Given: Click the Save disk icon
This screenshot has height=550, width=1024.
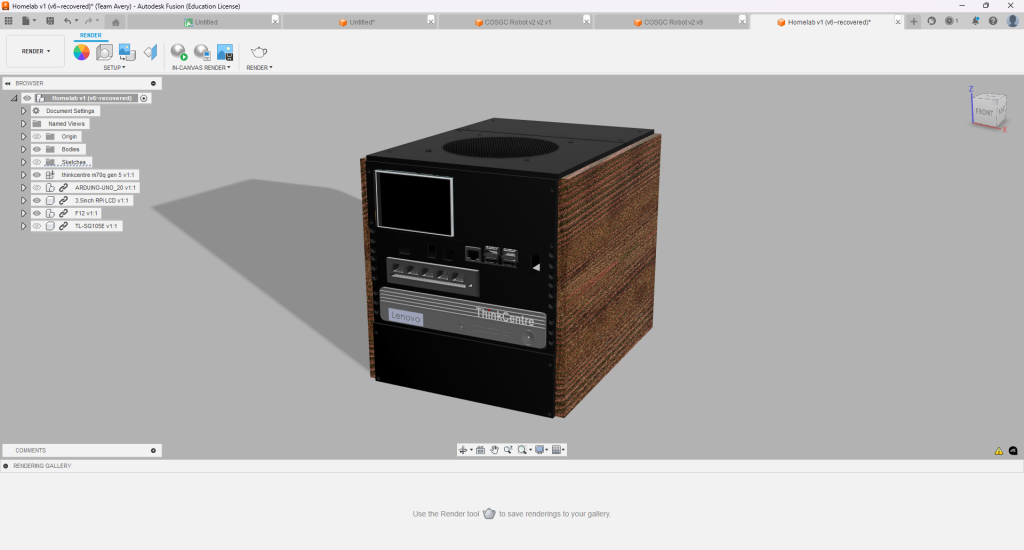Looking at the screenshot, I should point(50,21).
